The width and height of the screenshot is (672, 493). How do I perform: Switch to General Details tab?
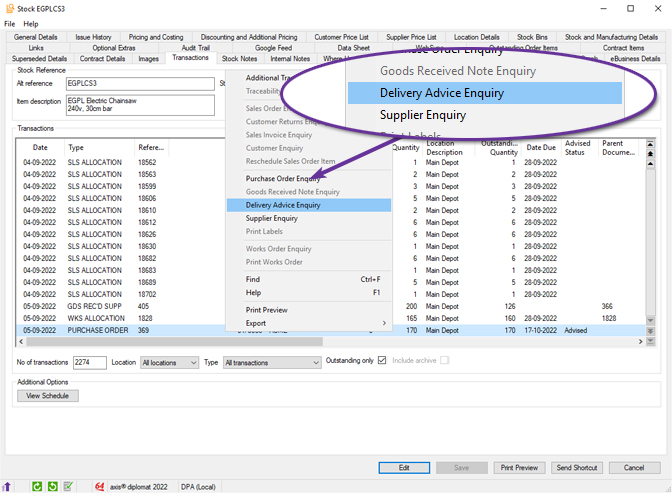(x=36, y=37)
